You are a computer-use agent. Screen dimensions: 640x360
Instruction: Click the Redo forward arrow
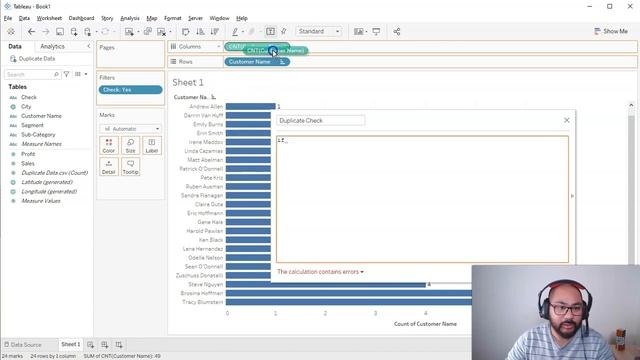46,31
